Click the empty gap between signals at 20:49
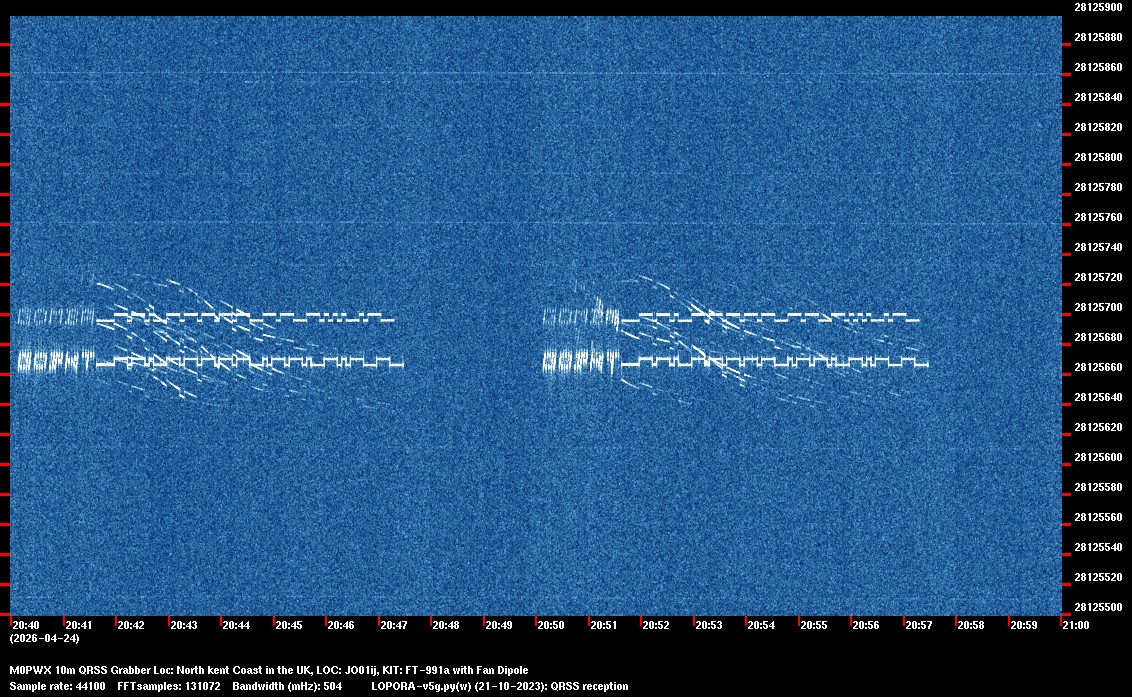This screenshot has width=1132, height=697. coord(498,340)
